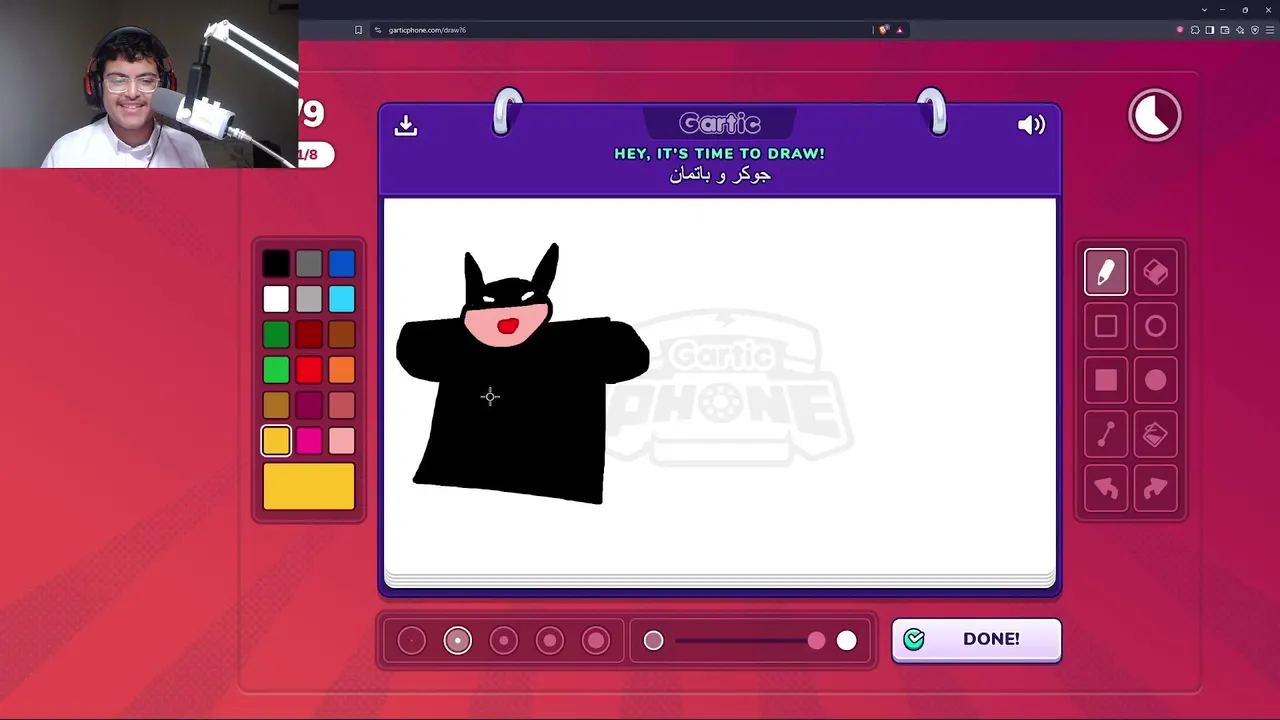1280x720 pixels.
Task: Open the Brave VPN shield icon
Action: pyautogui.click(x=1255, y=30)
